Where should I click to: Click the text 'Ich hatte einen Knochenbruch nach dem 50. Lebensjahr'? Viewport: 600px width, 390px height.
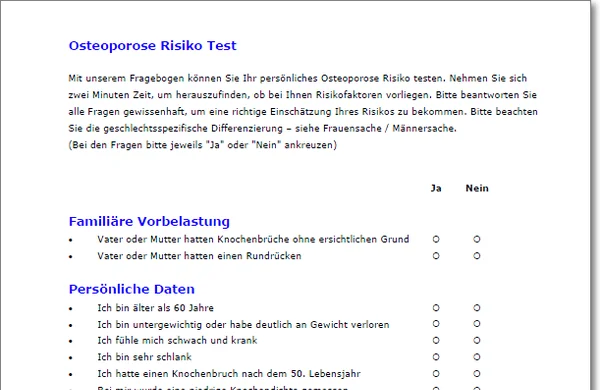(229, 374)
